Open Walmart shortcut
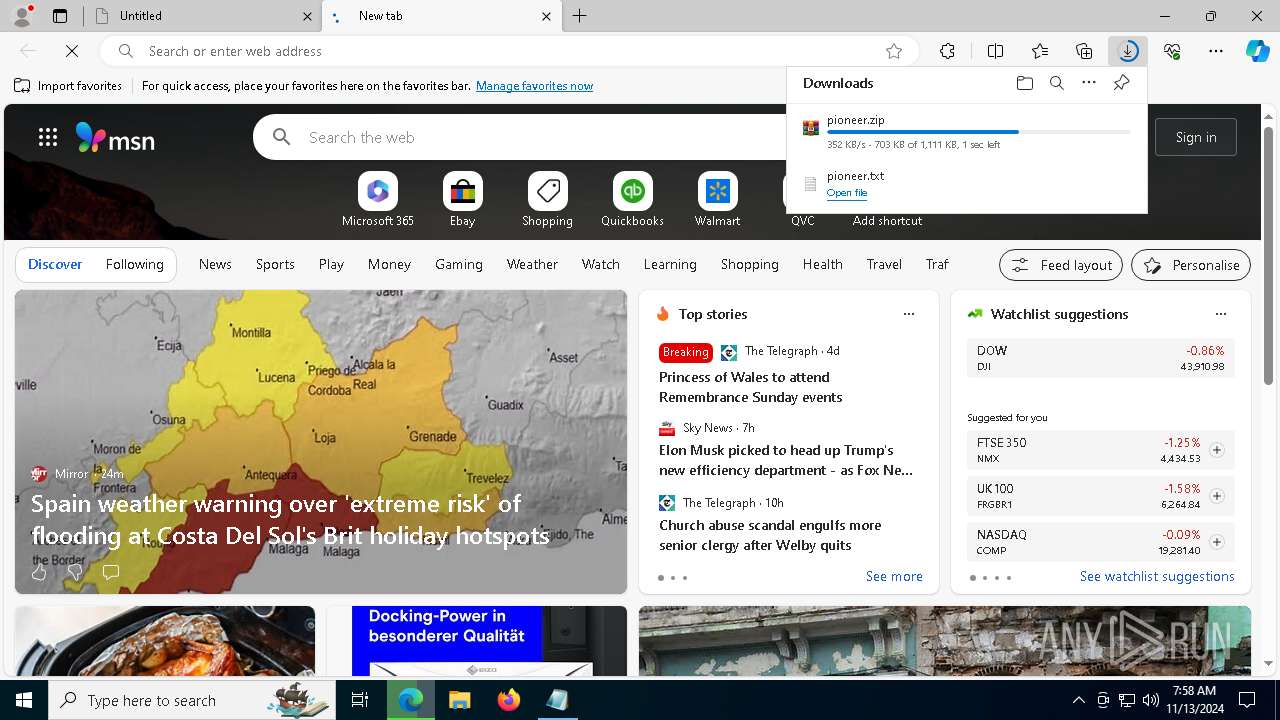1280x720 pixels. [x=717, y=199]
